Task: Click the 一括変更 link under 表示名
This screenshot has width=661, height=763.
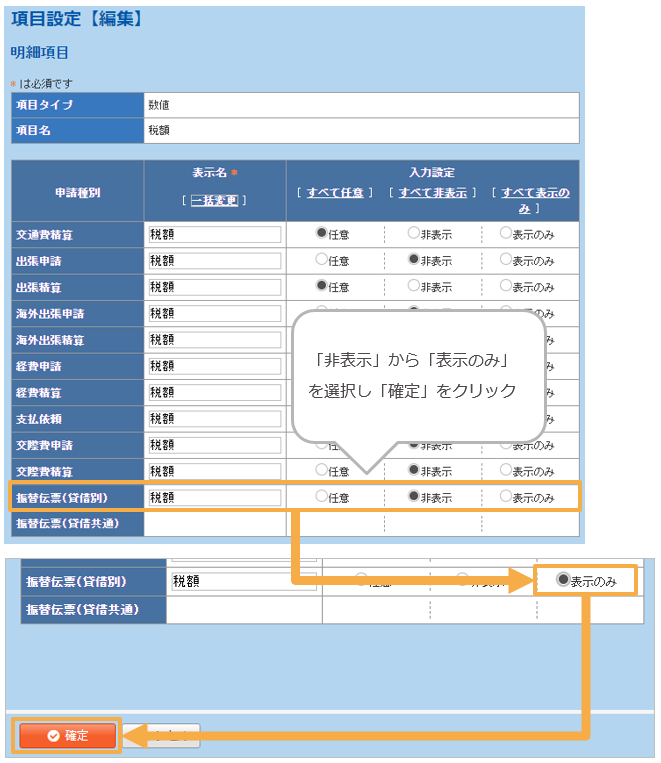Action: 214,200
